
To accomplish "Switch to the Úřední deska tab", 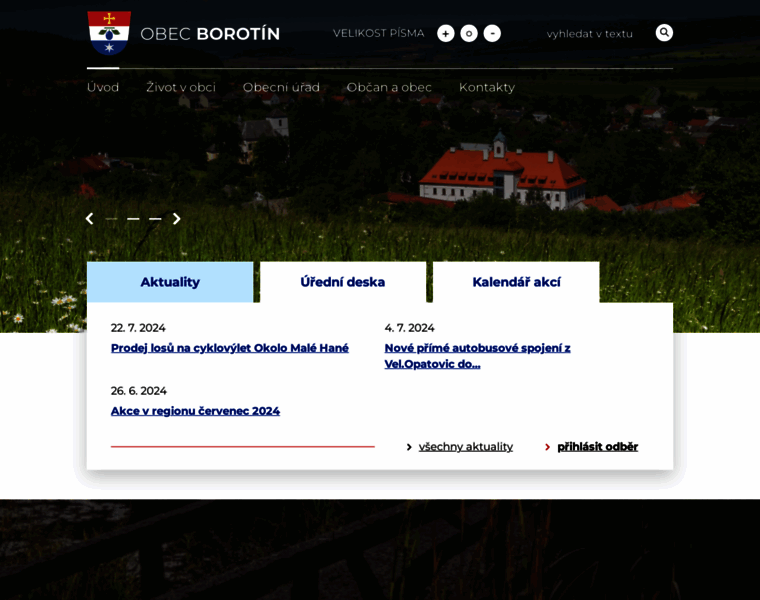I will [343, 282].
